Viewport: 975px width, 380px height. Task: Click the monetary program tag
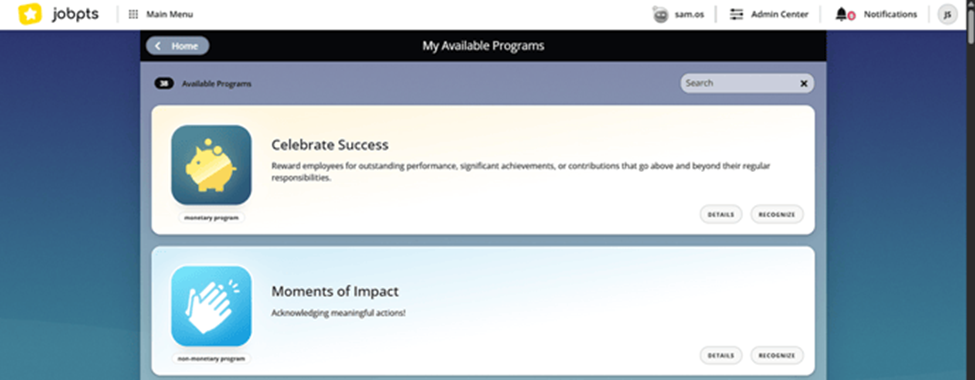pos(211,218)
